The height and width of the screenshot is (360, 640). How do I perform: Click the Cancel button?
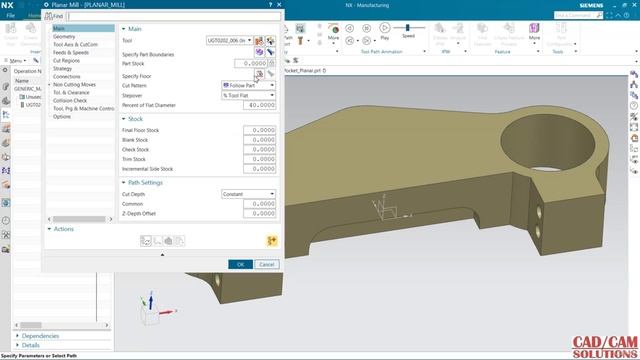point(267,264)
